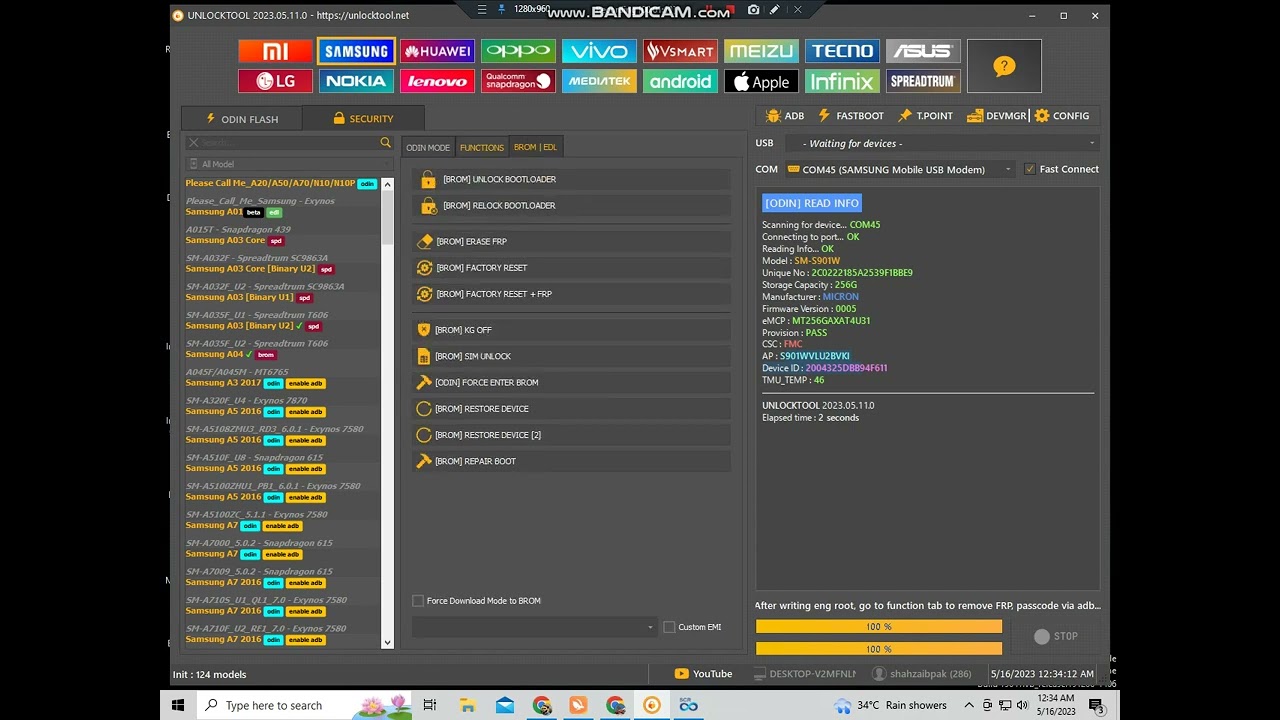Open the BROM | EDL tab
Viewport: 1280px width, 720px height.
(x=535, y=147)
